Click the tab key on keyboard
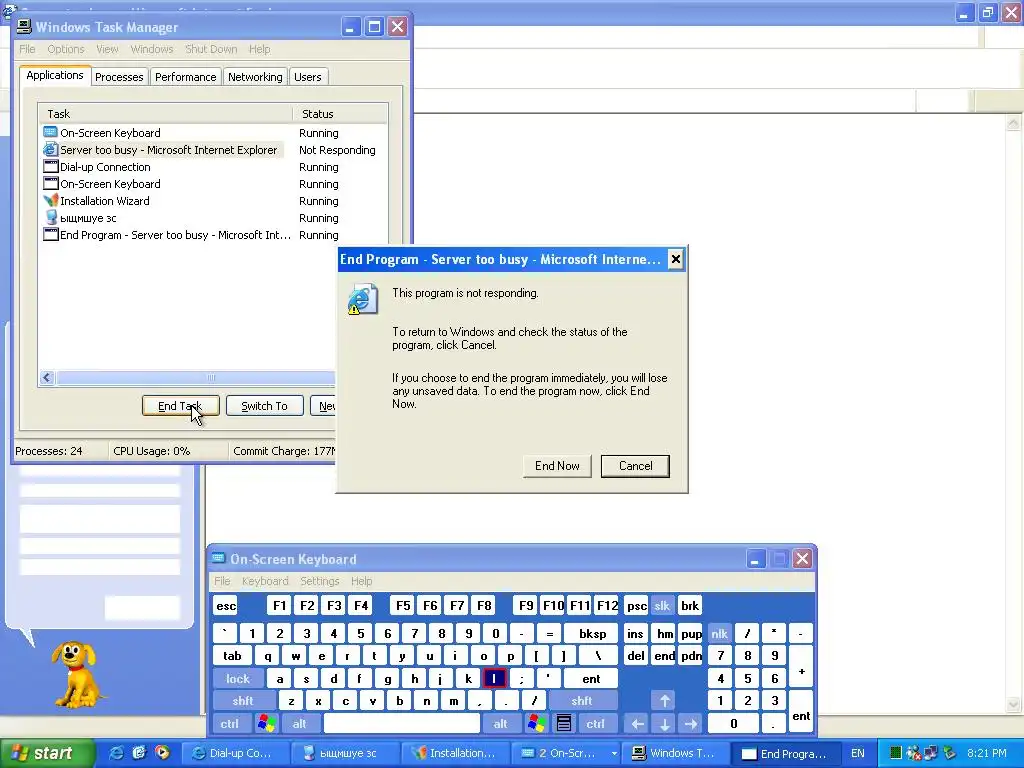The width and height of the screenshot is (1024, 768). pyautogui.click(x=232, y=656)
